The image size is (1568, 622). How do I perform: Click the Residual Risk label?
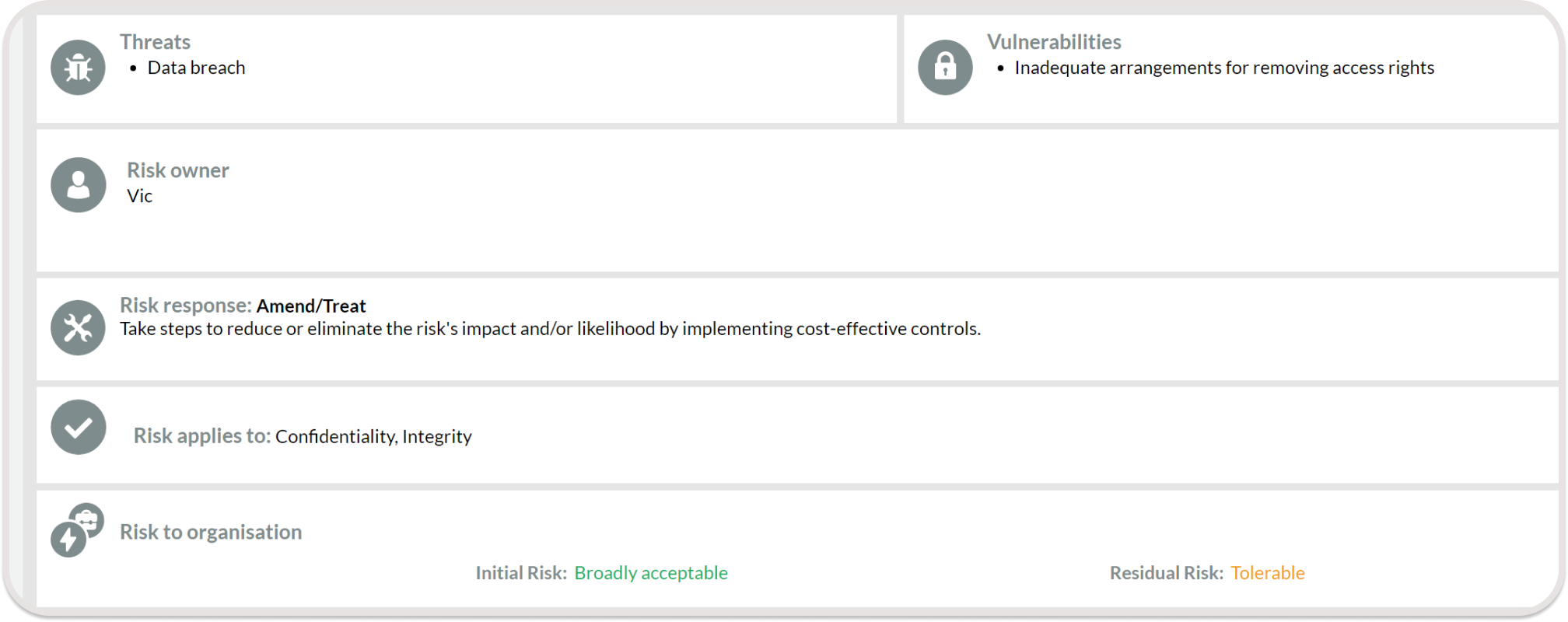click(1167, 573)
